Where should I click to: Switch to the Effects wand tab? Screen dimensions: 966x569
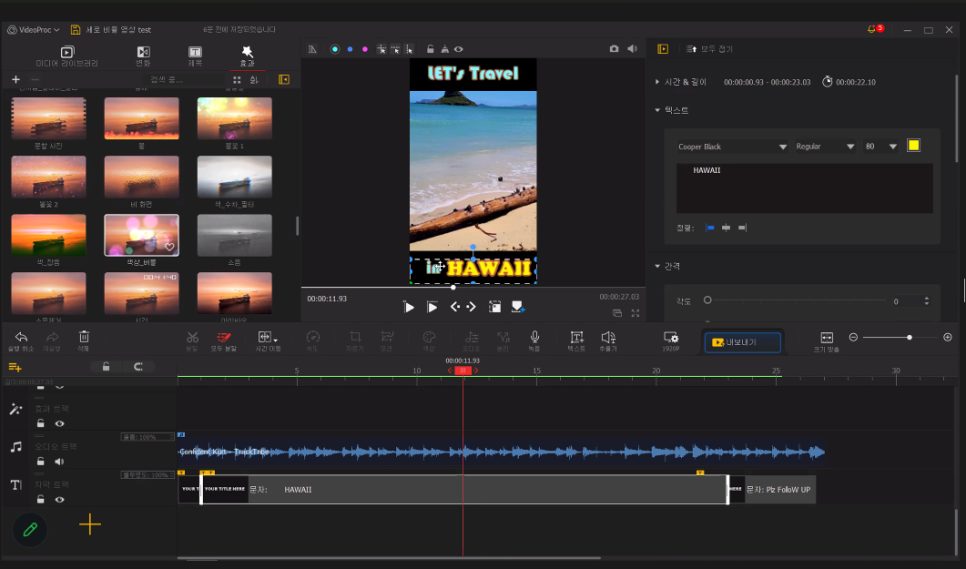point(247,56)
